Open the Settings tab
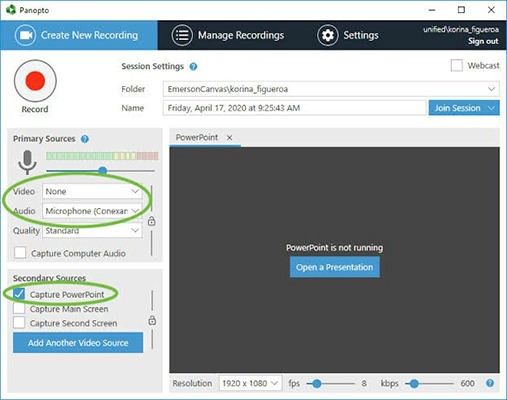This screenshot has width=507, height=400. [348, 35]
